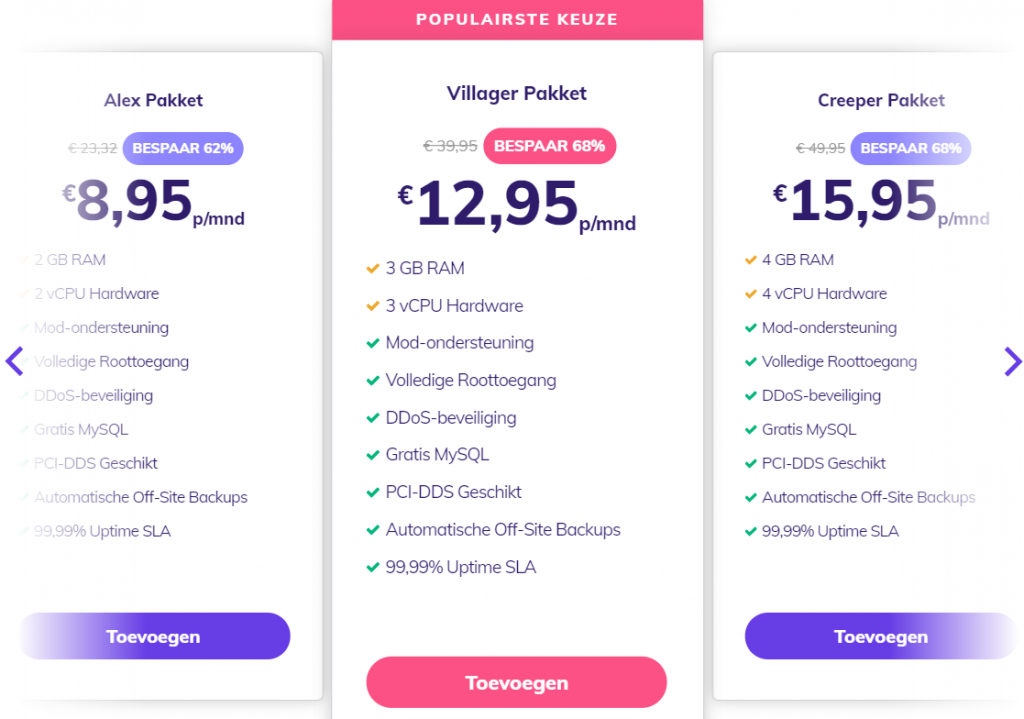Click the Alex Pakket BESPAAR 62% badge
This screenshot has height=719, width=1024.
(x=183, y=149)
